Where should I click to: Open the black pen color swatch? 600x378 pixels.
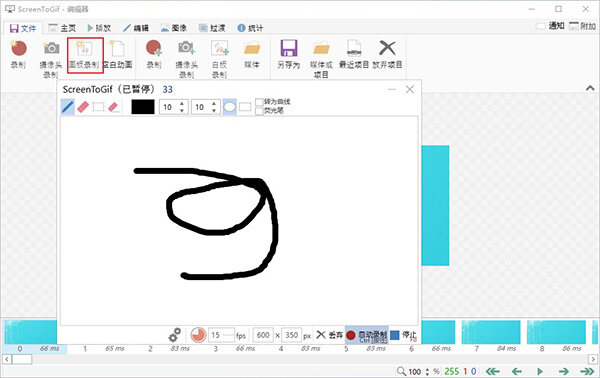143,107
